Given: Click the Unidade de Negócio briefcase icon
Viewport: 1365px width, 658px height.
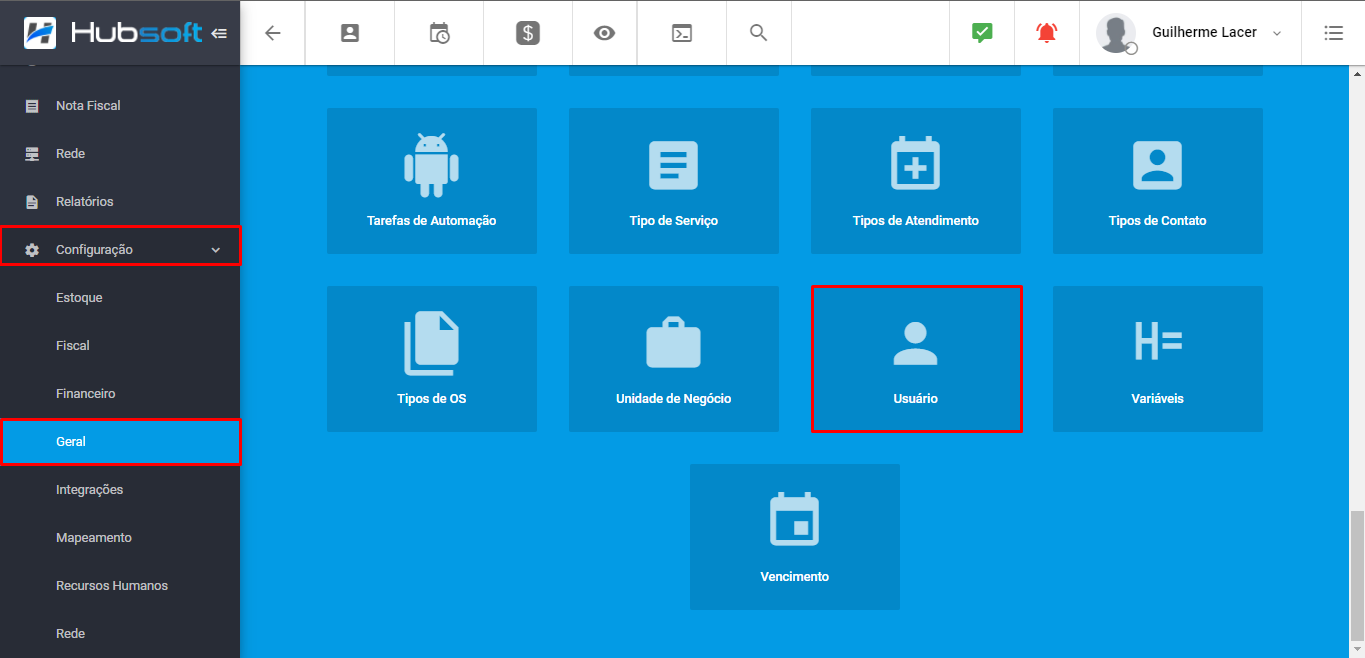Looking at the screenshot, I should (x=674, y=343).
